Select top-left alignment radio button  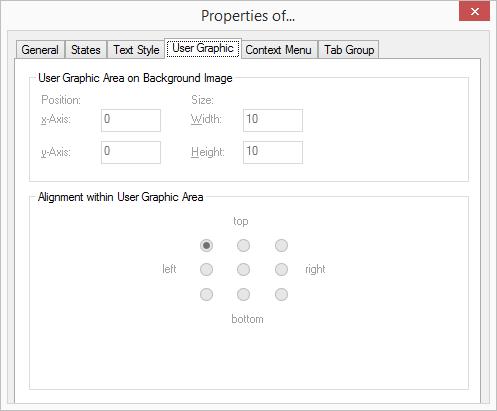tap(206, 246)
